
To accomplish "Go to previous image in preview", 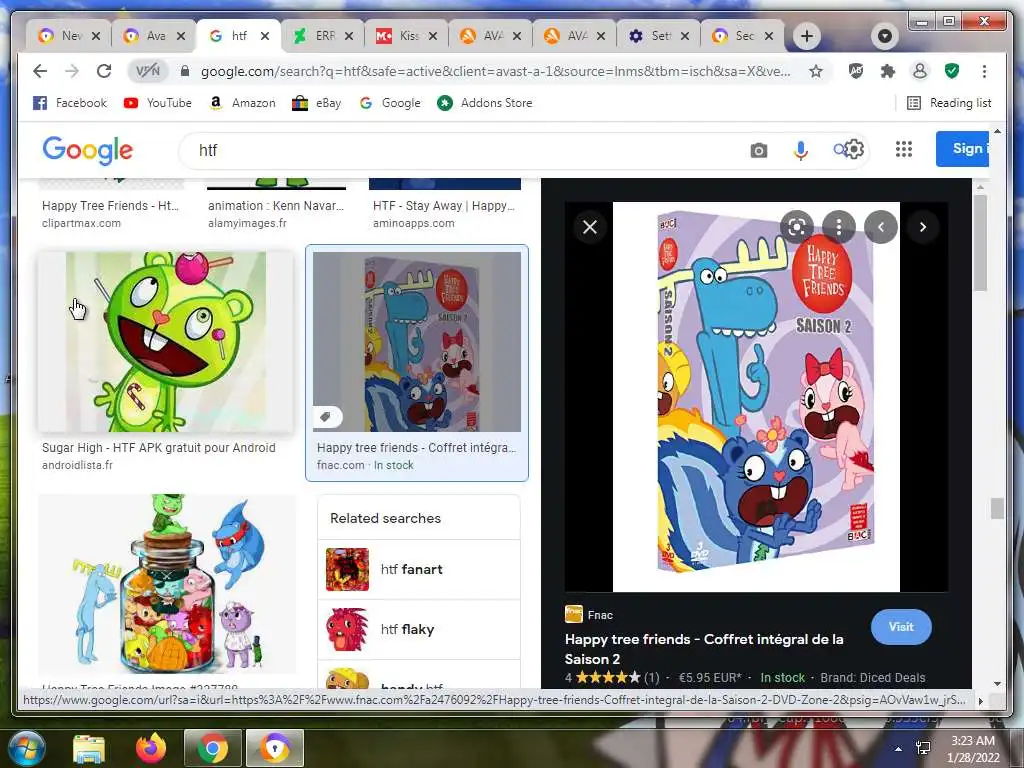I will 881,227.
